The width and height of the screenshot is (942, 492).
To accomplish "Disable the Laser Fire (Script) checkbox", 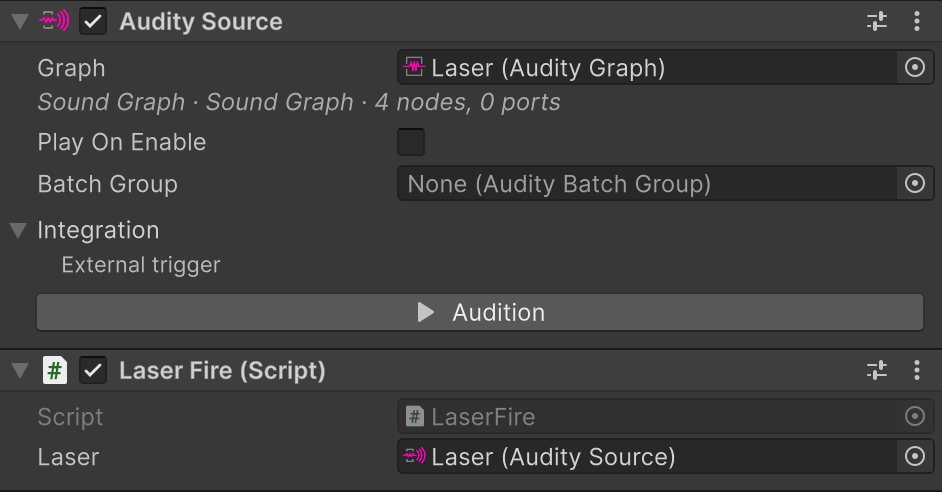I will click(x=93, y=371).
